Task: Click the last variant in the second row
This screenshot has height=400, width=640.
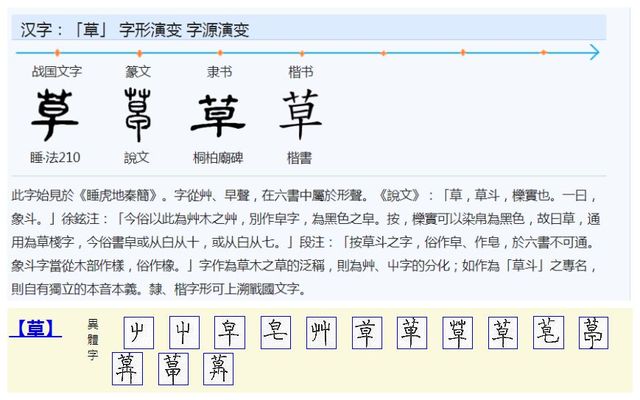Action: point(217,368)
